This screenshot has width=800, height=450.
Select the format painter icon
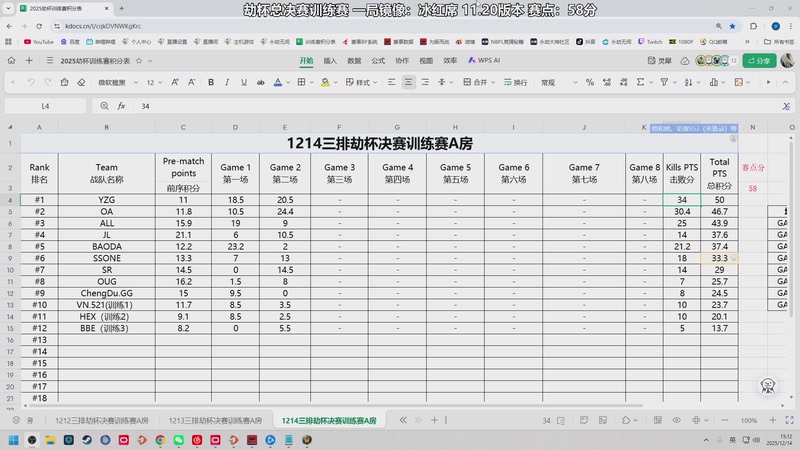click(64, 82)
